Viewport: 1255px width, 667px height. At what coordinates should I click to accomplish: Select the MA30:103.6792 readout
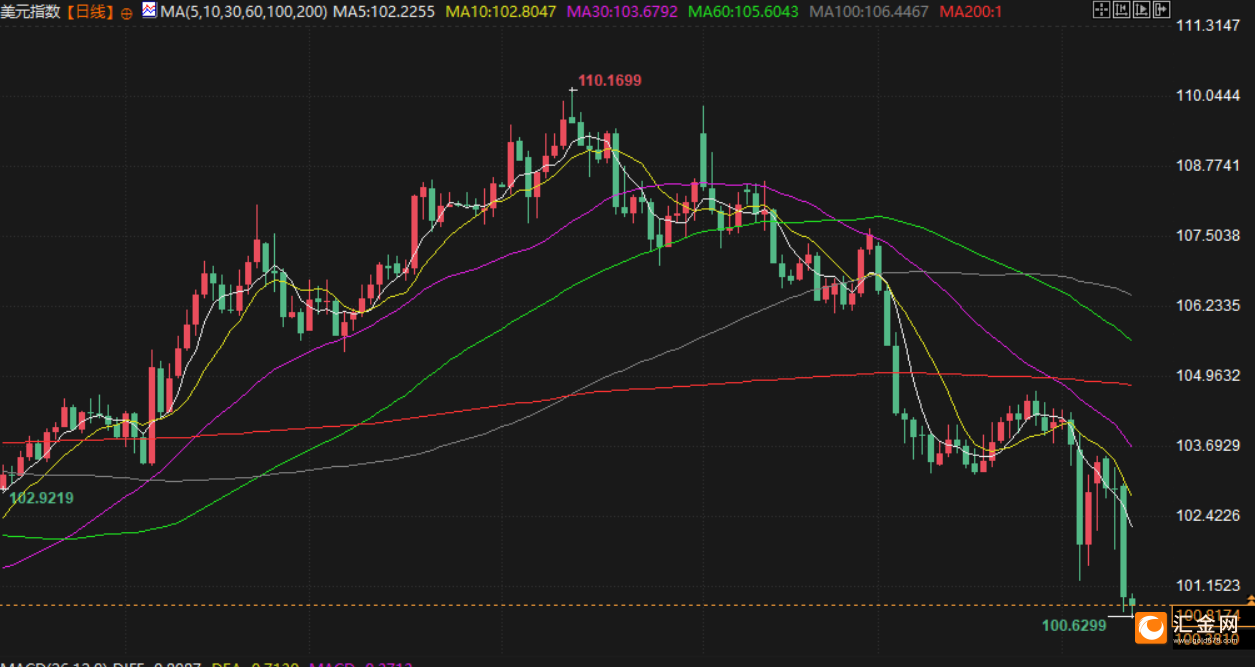(x=622, y=13)
